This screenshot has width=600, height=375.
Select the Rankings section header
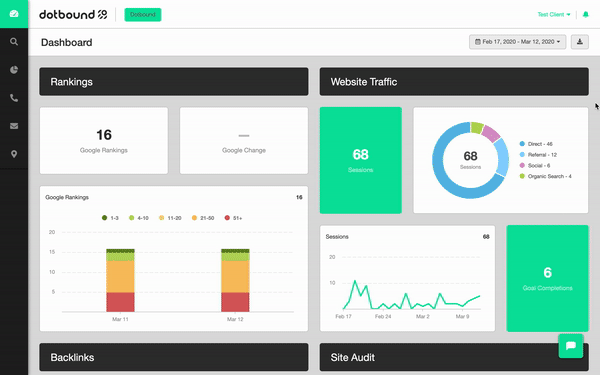[174, 82]
